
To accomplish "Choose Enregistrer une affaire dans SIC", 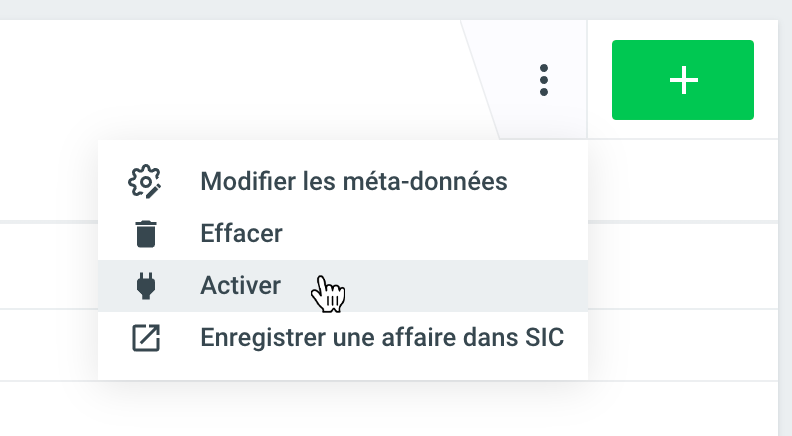I will tap(382, 338).
